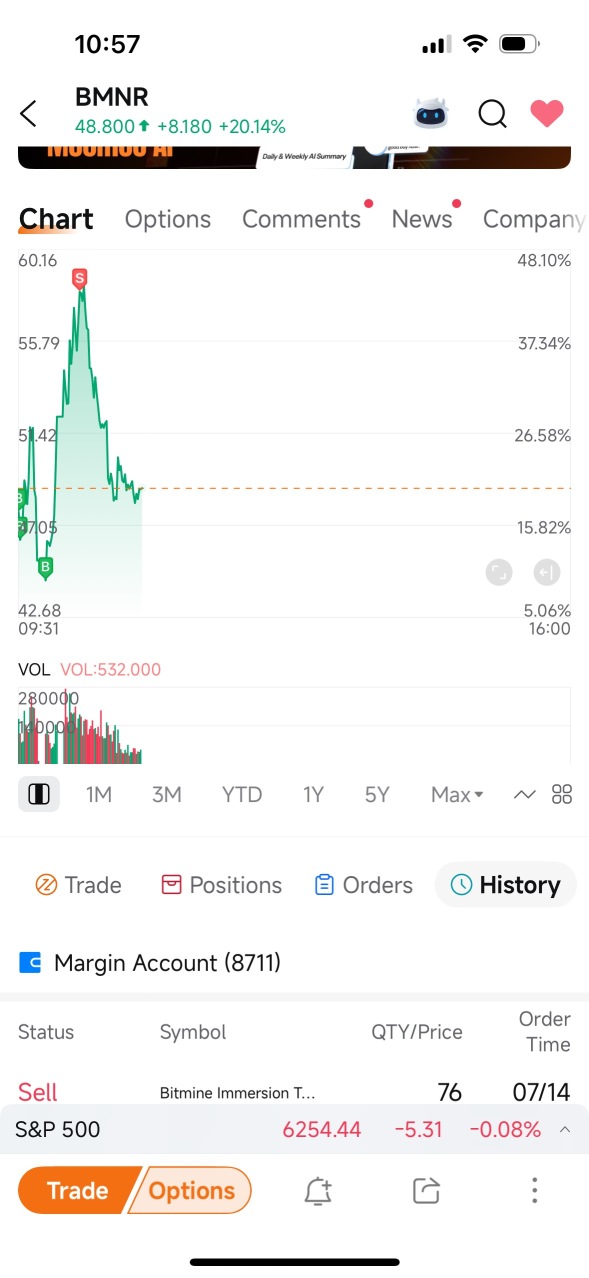This screenshot has height=1278, width=589.
Task: Open the four-square chart layout icon
Action: click(x=562, y=795)
